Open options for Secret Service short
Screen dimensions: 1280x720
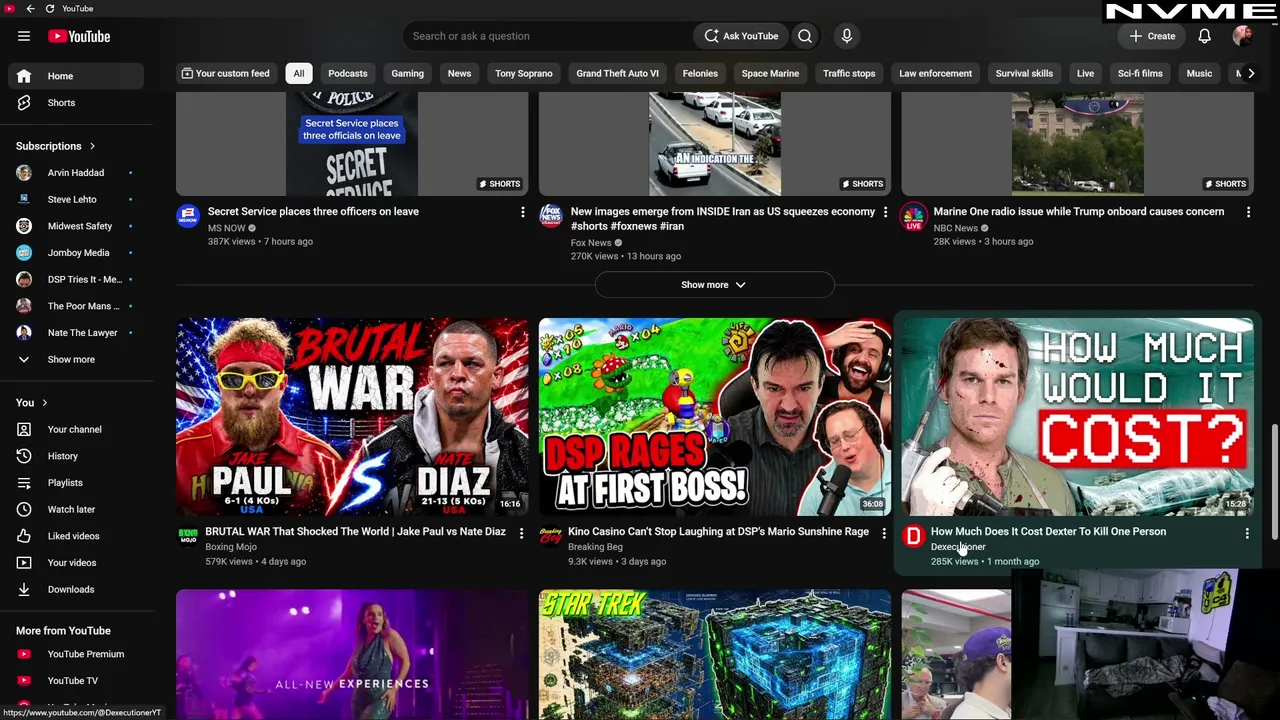(522, 212)
